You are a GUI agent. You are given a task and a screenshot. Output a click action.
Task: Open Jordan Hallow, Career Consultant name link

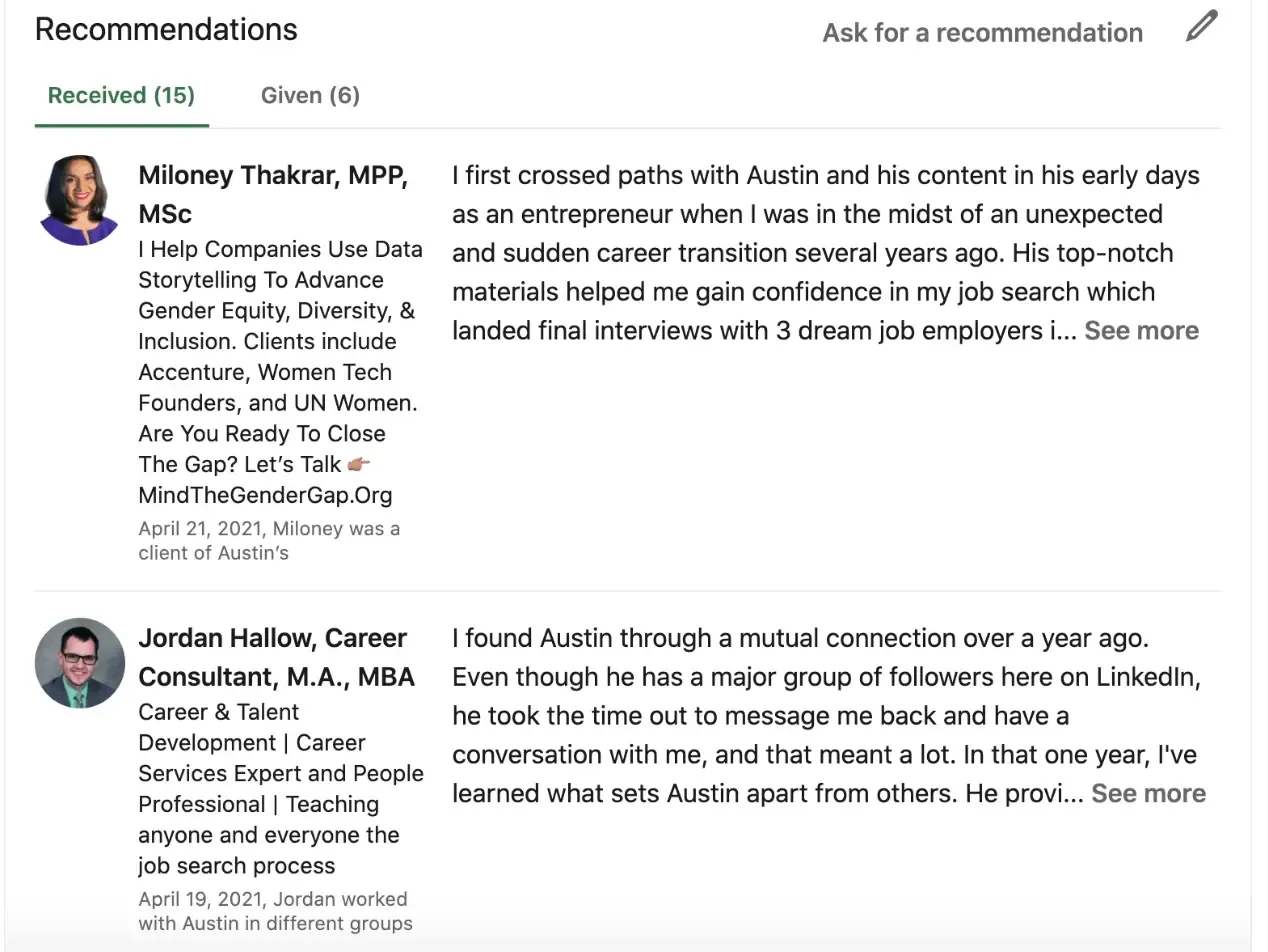tap(276, 657)
